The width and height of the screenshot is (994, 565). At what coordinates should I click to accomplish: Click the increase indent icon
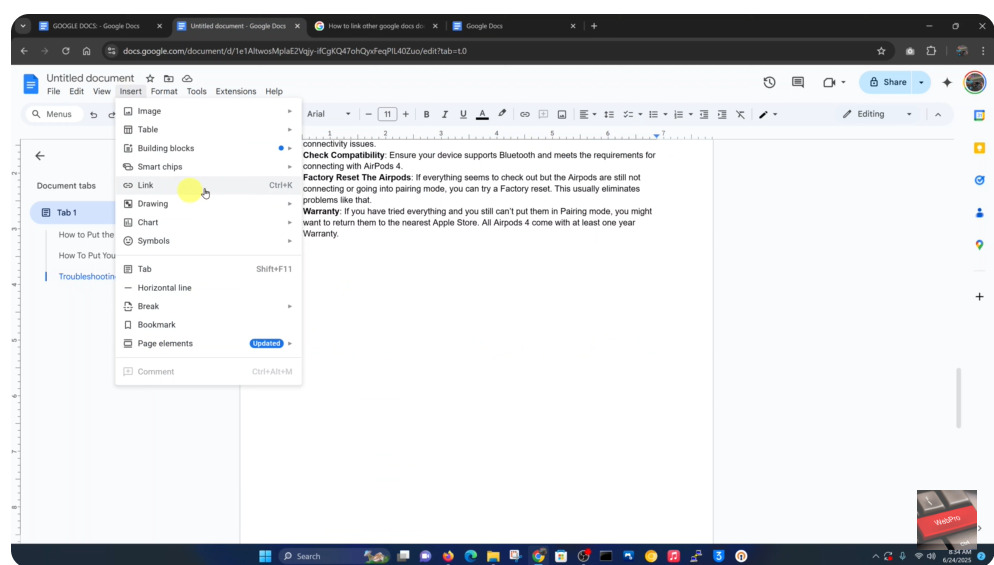pyautogui.click(x=722, y=114)
